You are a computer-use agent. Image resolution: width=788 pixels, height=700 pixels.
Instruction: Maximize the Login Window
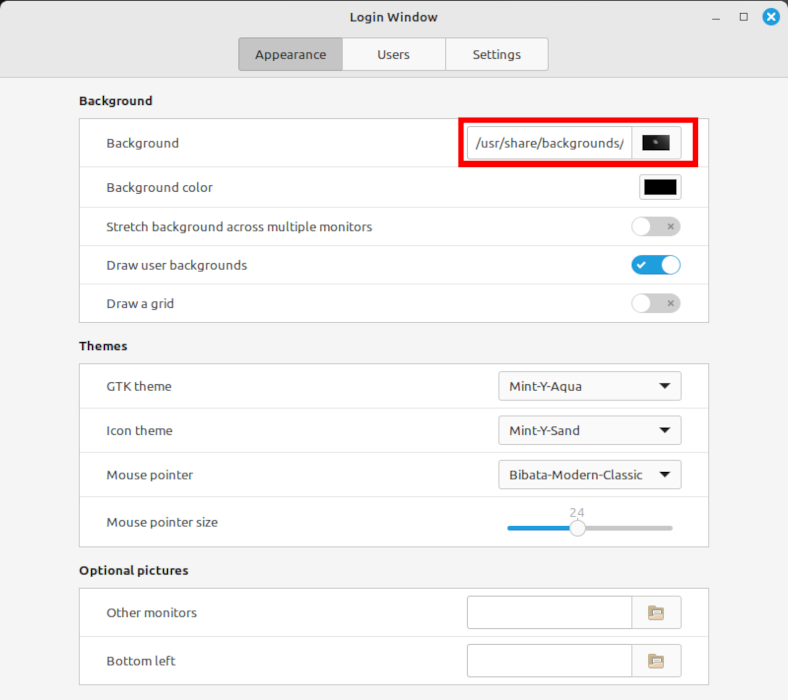click(x=744, y=17)
